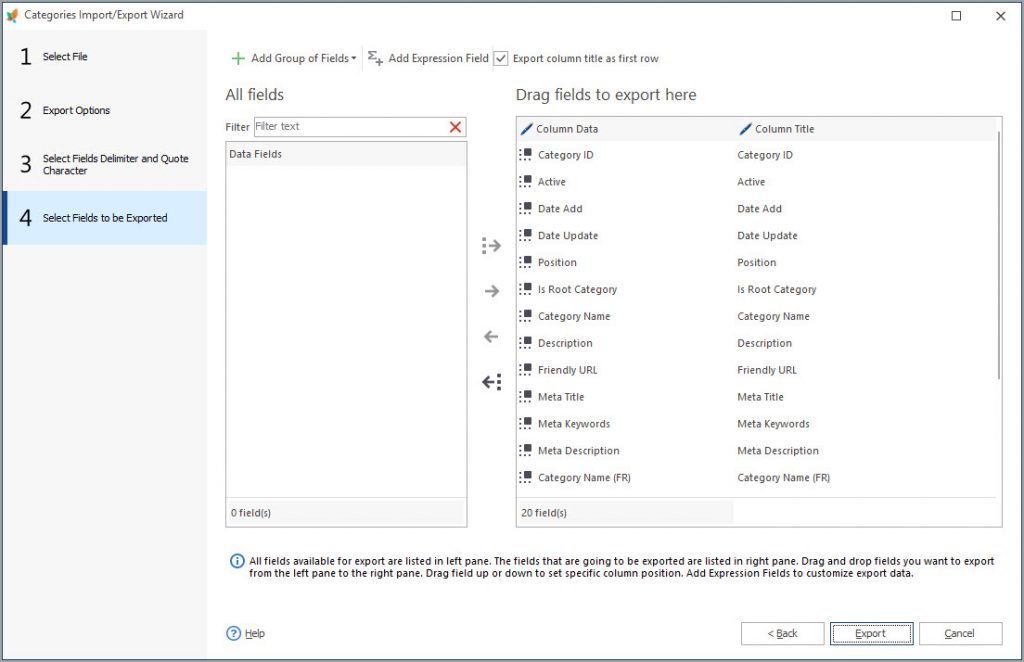Click the single left arrow to remove a field
Screen dimensions: 1024x662
[x=490, y=337]
